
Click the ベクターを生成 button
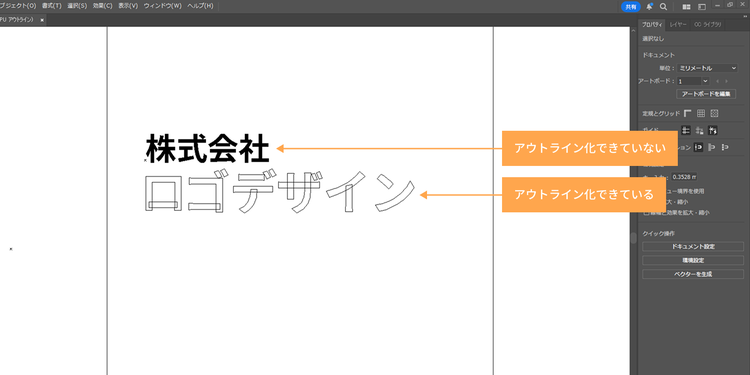(x=693, y=275)
